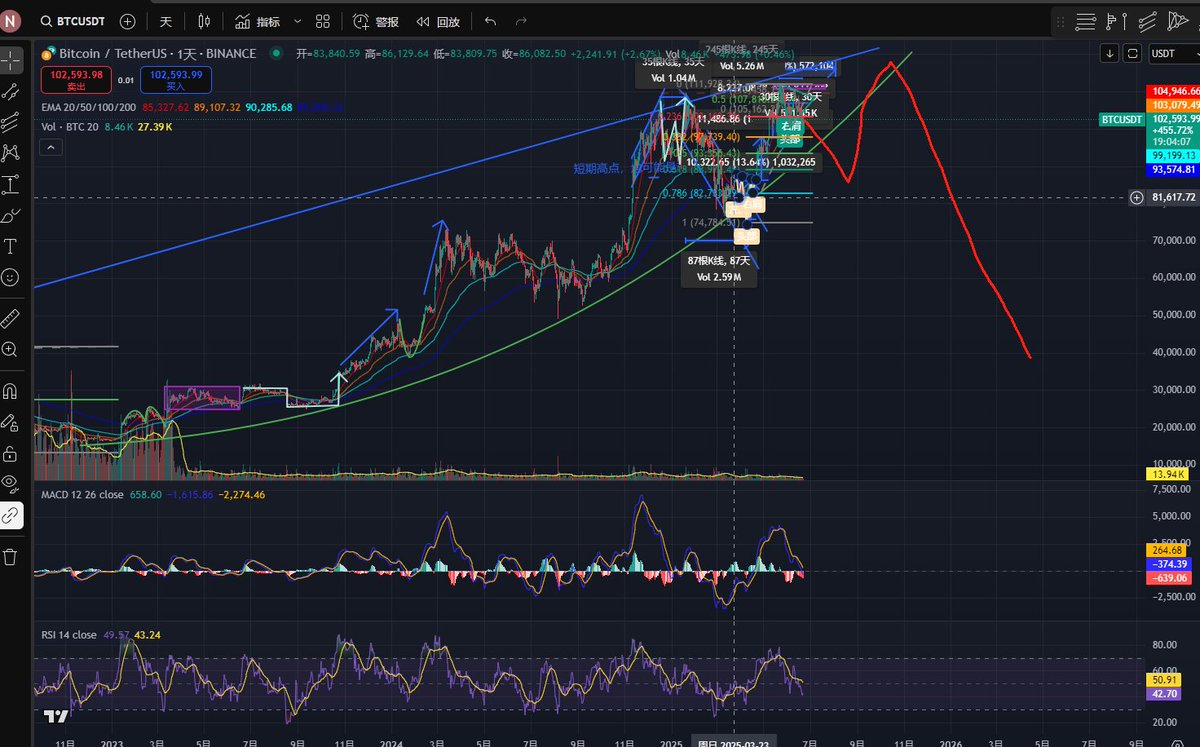Click the down-arrow scroll to latest button
The width and height of the screenshot is (1200, 747).
pos(1111,53)
